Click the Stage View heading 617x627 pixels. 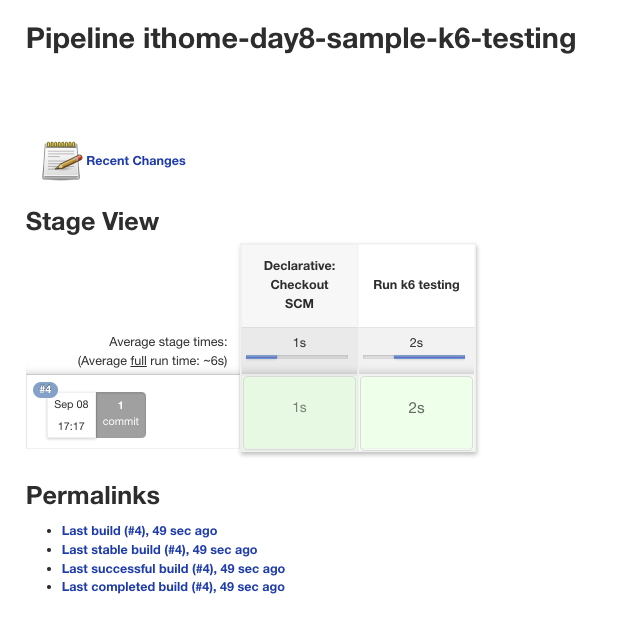pos(92,221)
